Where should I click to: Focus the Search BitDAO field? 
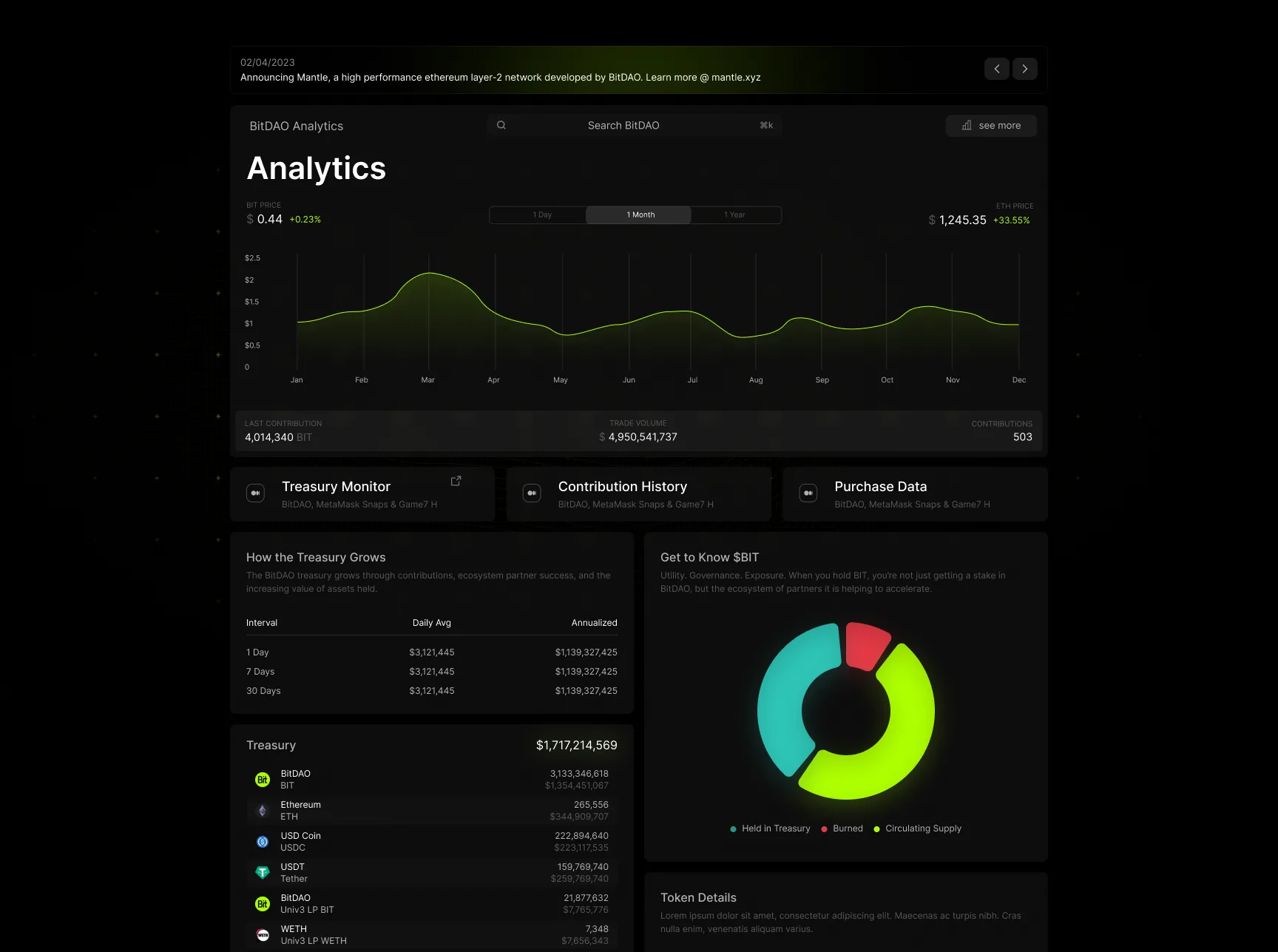[635, 125]
